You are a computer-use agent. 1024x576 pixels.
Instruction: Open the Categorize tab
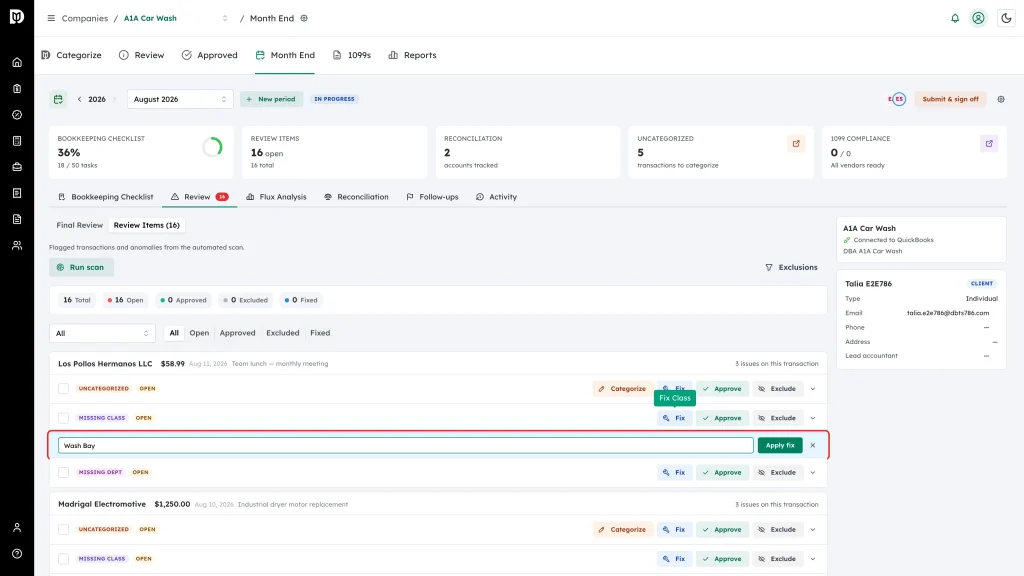pos(72,55)
